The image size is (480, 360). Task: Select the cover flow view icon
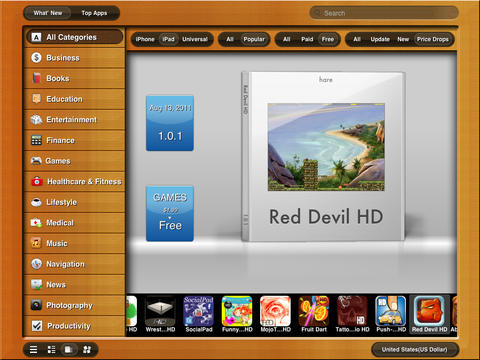[x=69, y=349]
